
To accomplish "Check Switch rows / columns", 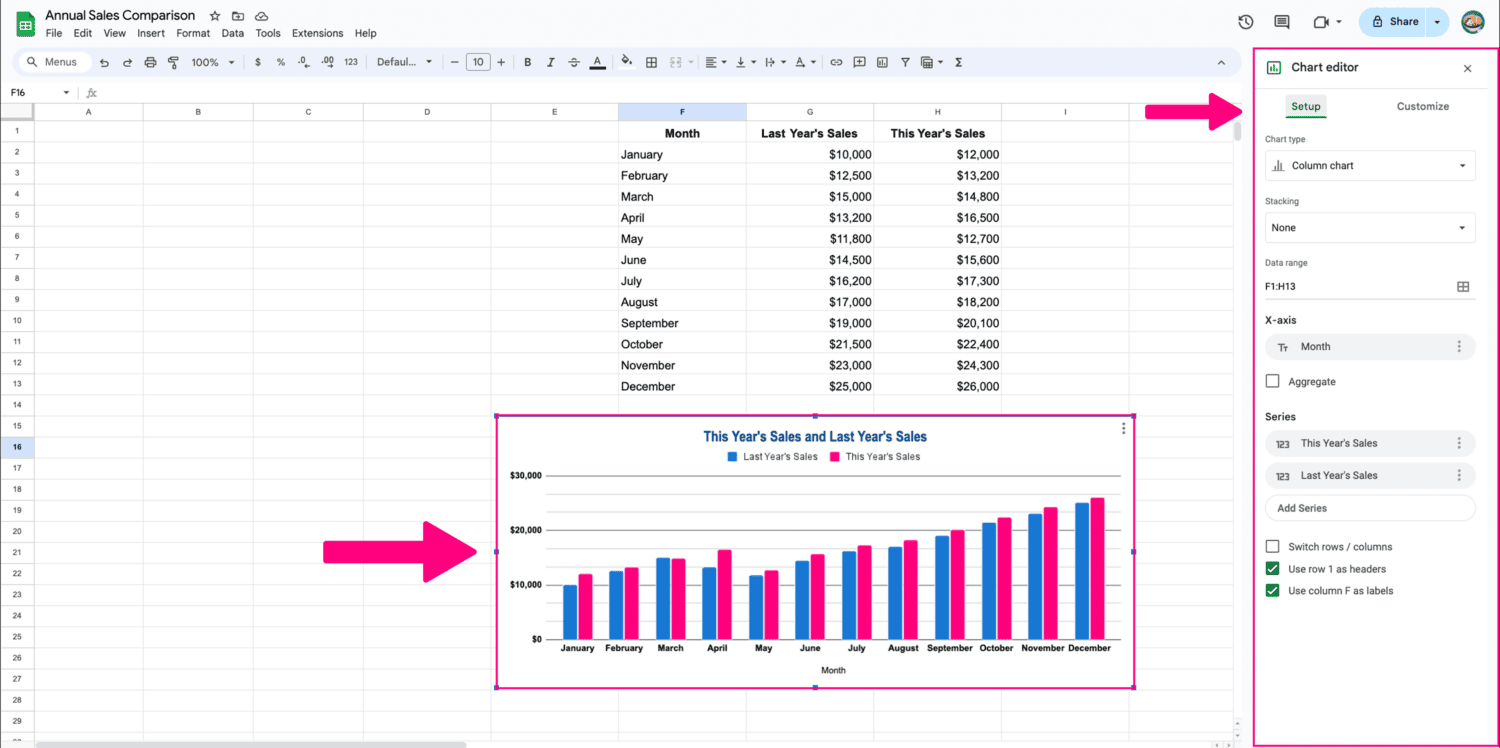I will tap(1272, 547).
